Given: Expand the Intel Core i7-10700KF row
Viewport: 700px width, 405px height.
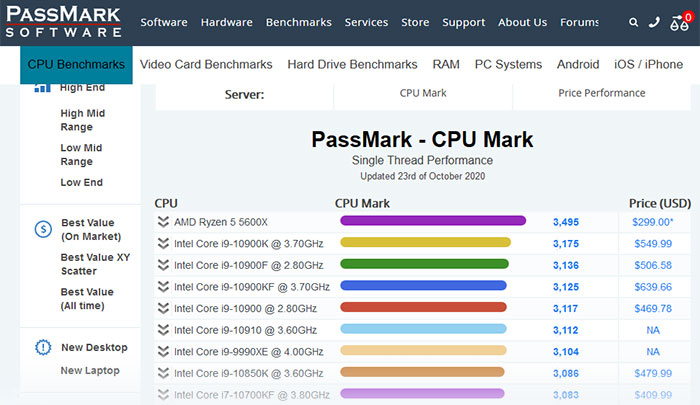Looking at the screenshot, I should pyautogui.click(x=163, y=394).
